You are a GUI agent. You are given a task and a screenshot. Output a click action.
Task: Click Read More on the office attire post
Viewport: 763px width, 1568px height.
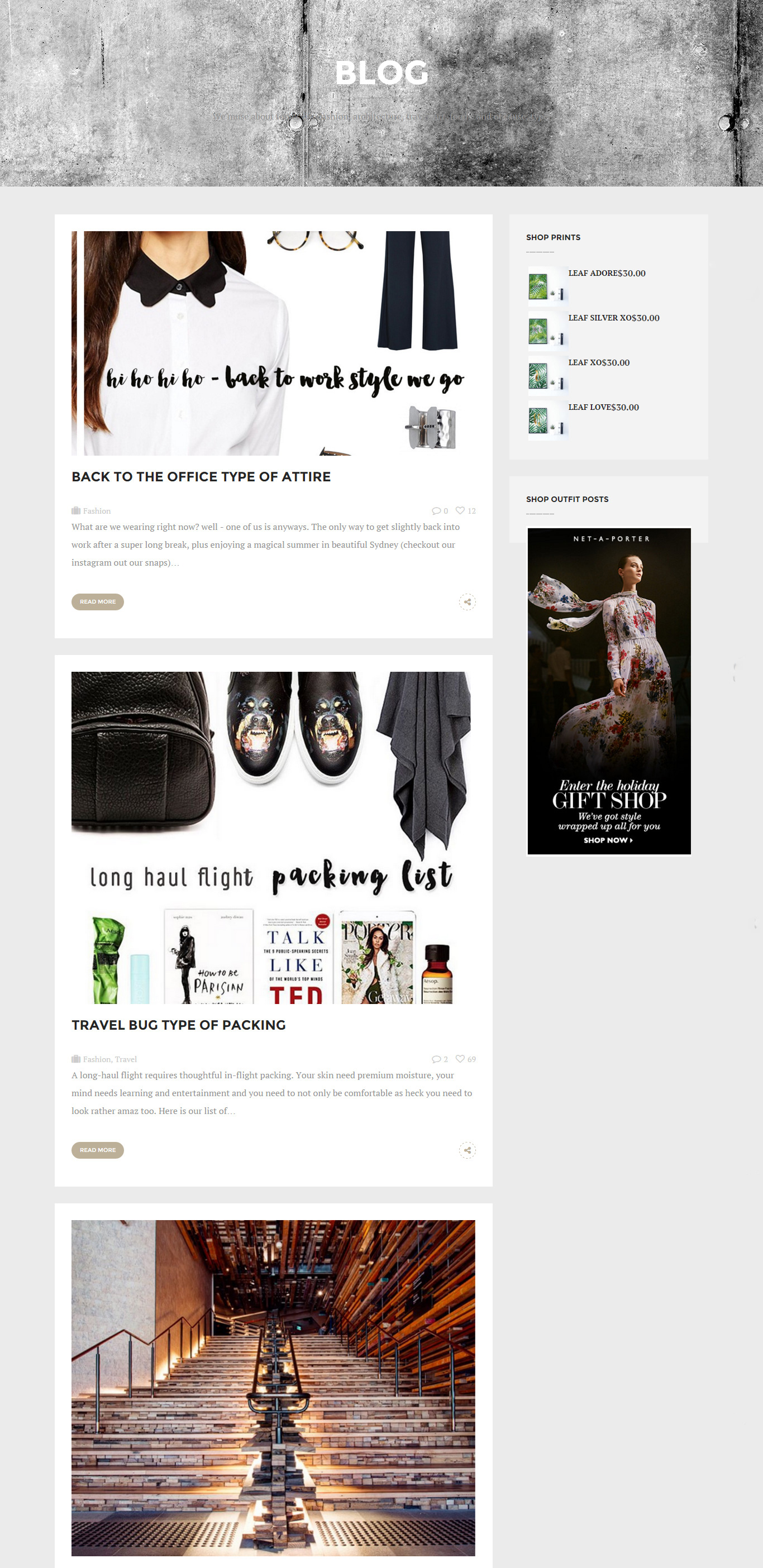(x=97, y=601)
